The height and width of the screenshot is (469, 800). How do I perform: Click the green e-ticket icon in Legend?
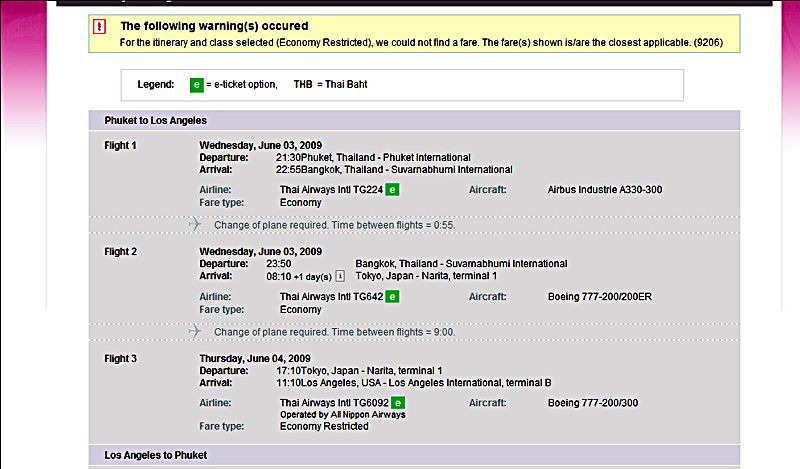point(196,85)
